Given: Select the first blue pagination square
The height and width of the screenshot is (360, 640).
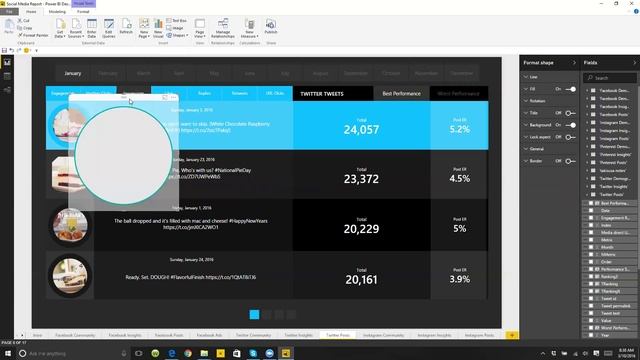Looking at the screenshot, I should coord(254,314).
